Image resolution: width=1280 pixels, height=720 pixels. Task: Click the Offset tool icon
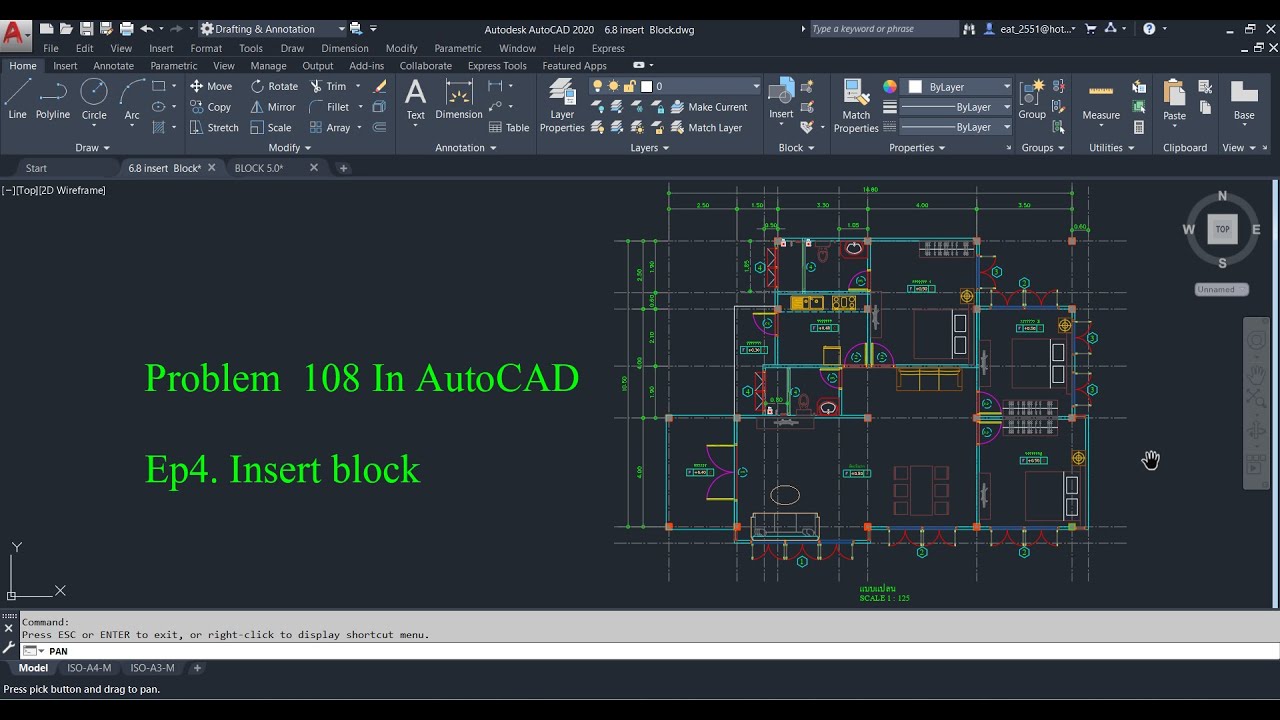(x=379, y=128)
